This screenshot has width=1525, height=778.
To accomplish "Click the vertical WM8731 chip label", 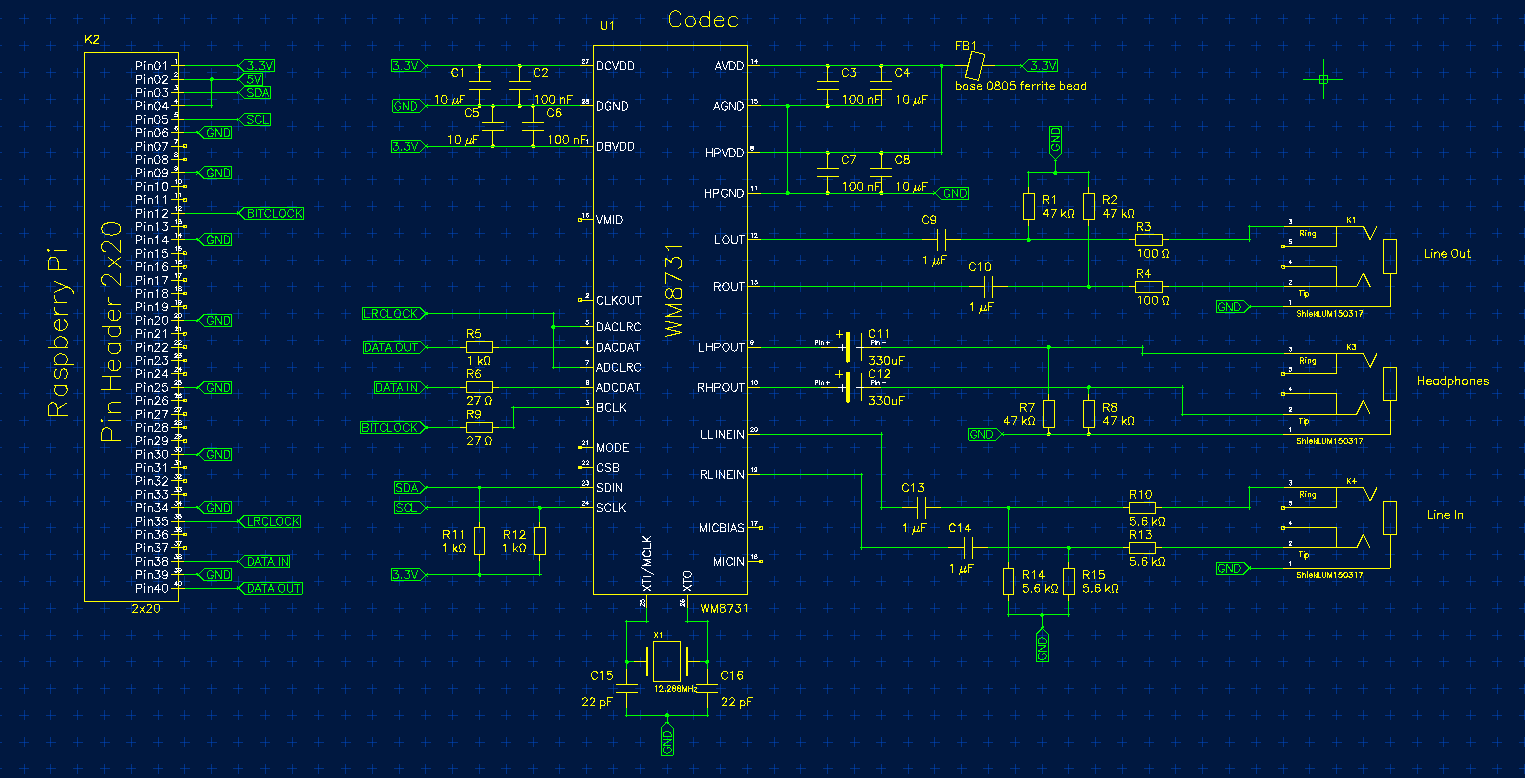I will (x=673, y=288).
